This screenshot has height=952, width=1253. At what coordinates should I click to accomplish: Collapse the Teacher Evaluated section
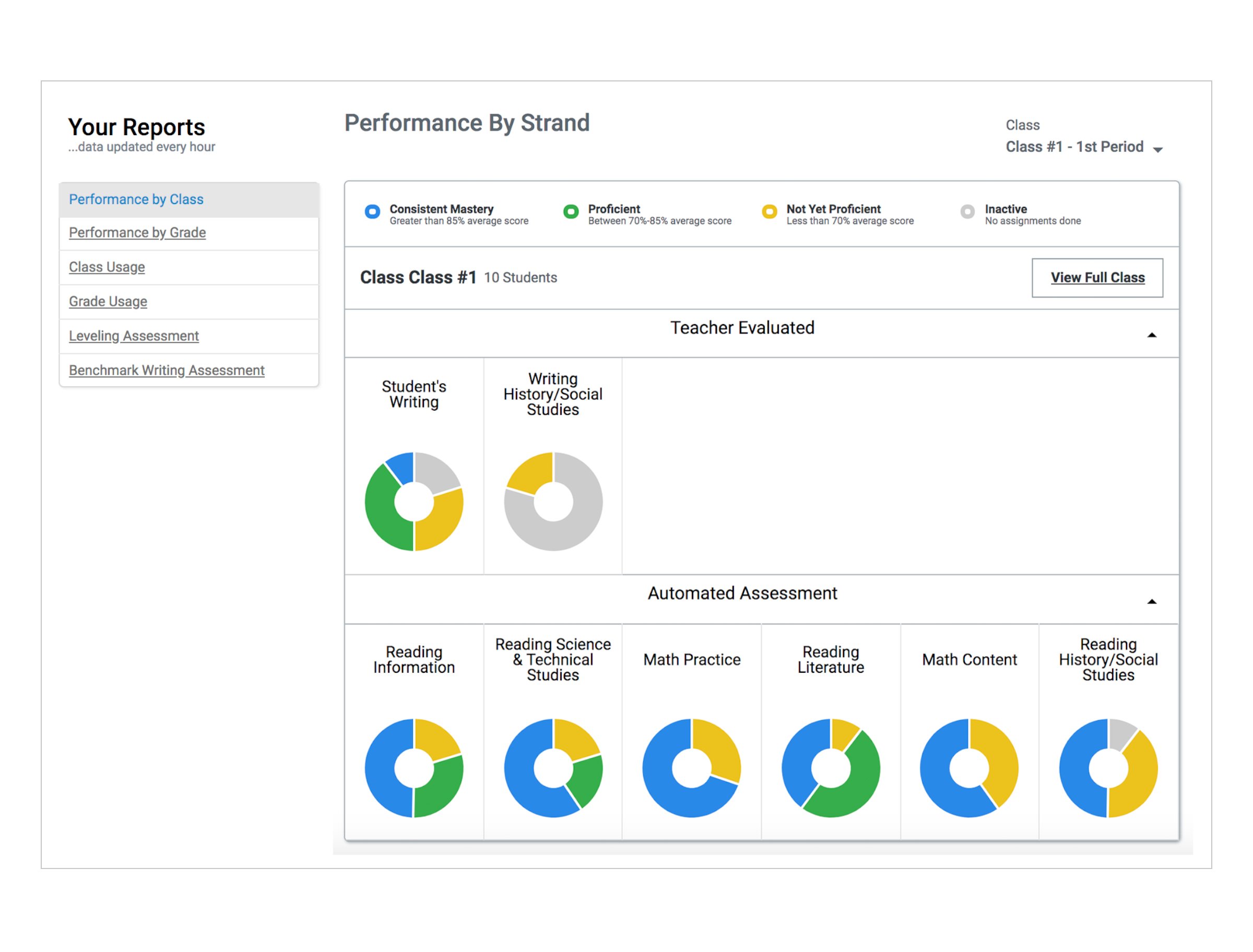(1152, 336)
